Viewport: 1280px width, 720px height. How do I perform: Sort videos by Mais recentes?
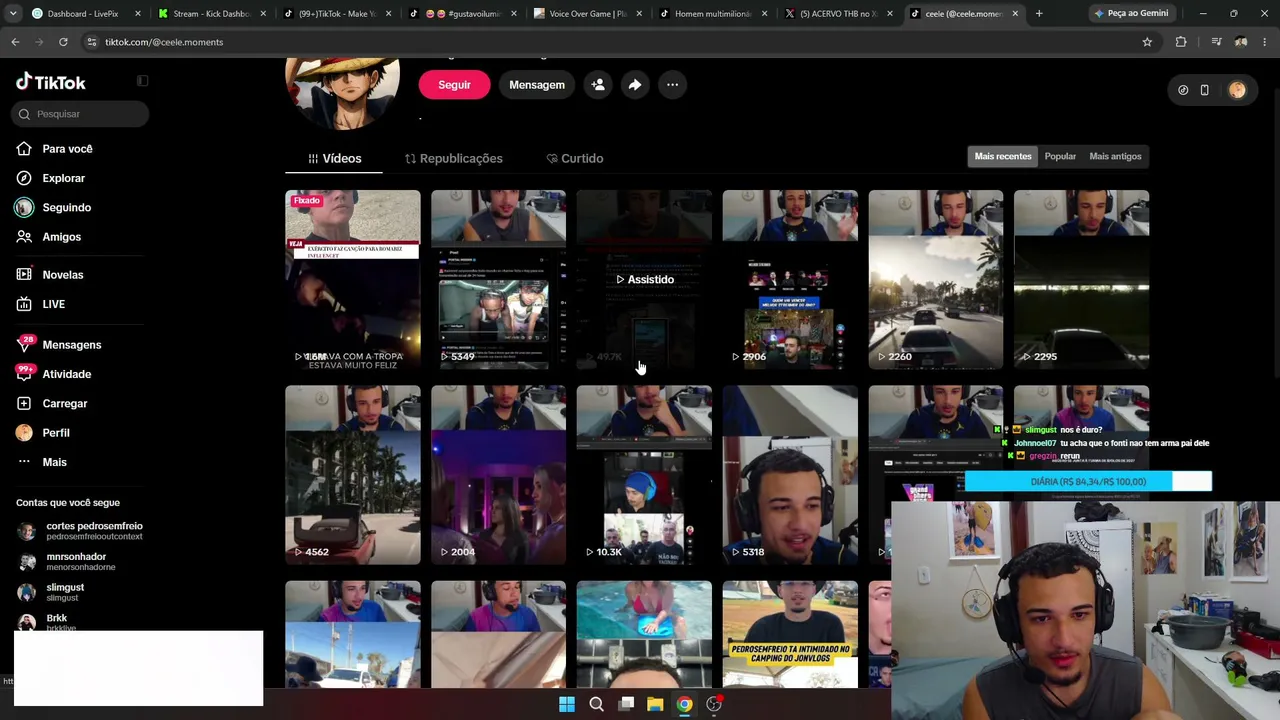[1003, 156]
